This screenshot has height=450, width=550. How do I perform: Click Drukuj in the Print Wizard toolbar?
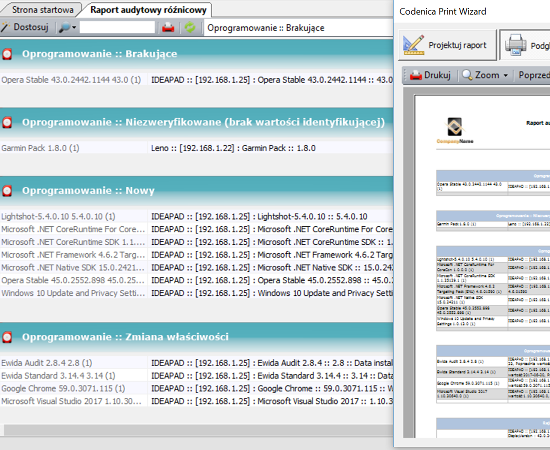pos(430,75)
